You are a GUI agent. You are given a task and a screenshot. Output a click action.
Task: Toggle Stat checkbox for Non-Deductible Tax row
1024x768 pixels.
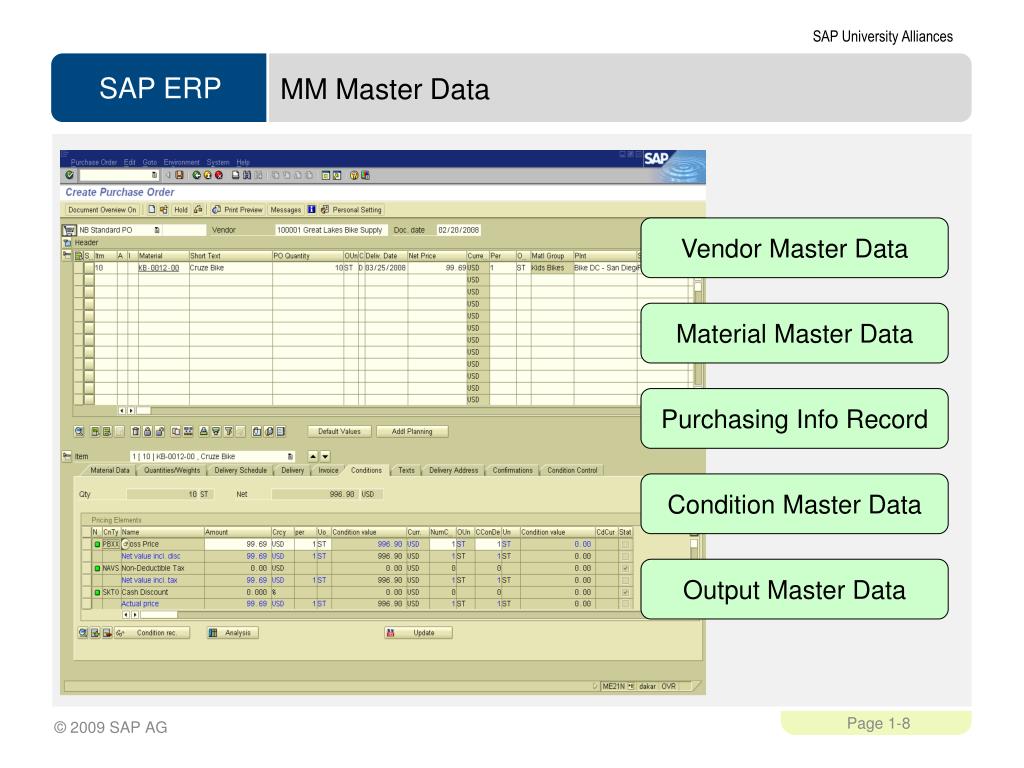(626, 568)
